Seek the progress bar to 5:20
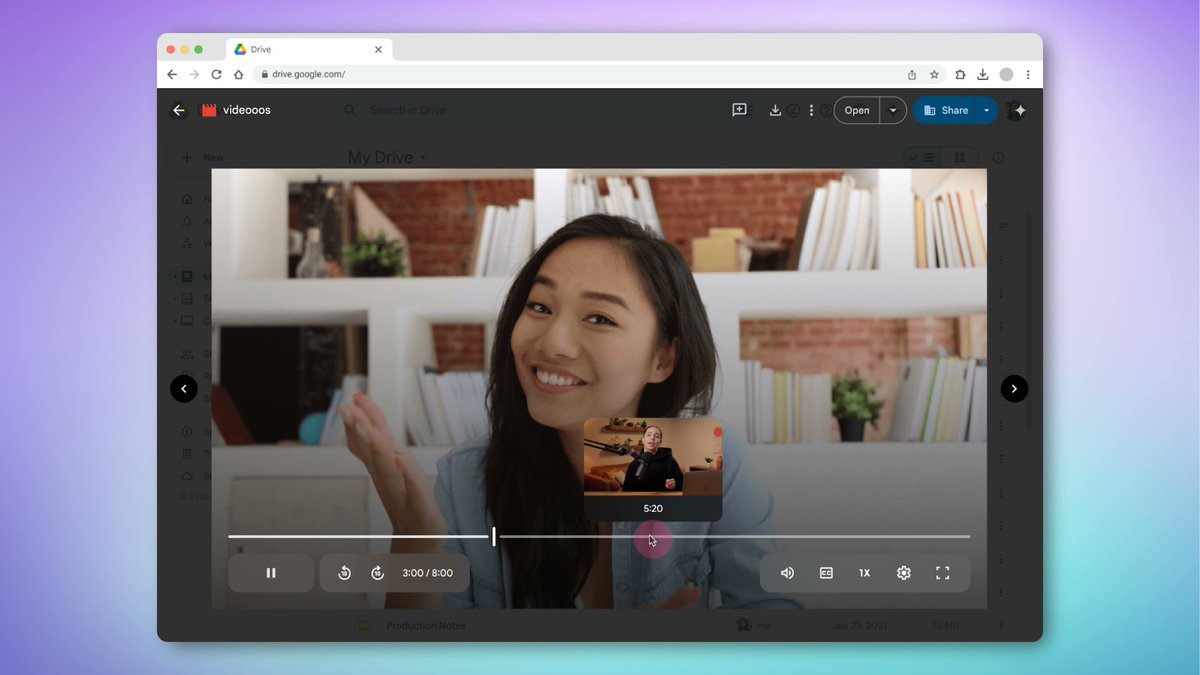 tap(653, 537)
